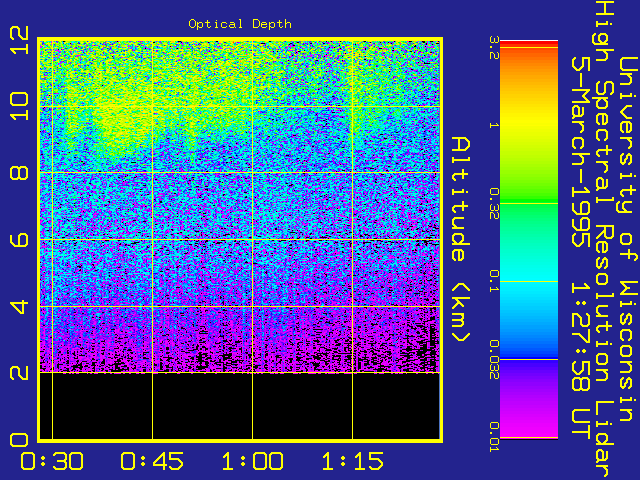Click the altitude axis label 8

tap(19, 173)
